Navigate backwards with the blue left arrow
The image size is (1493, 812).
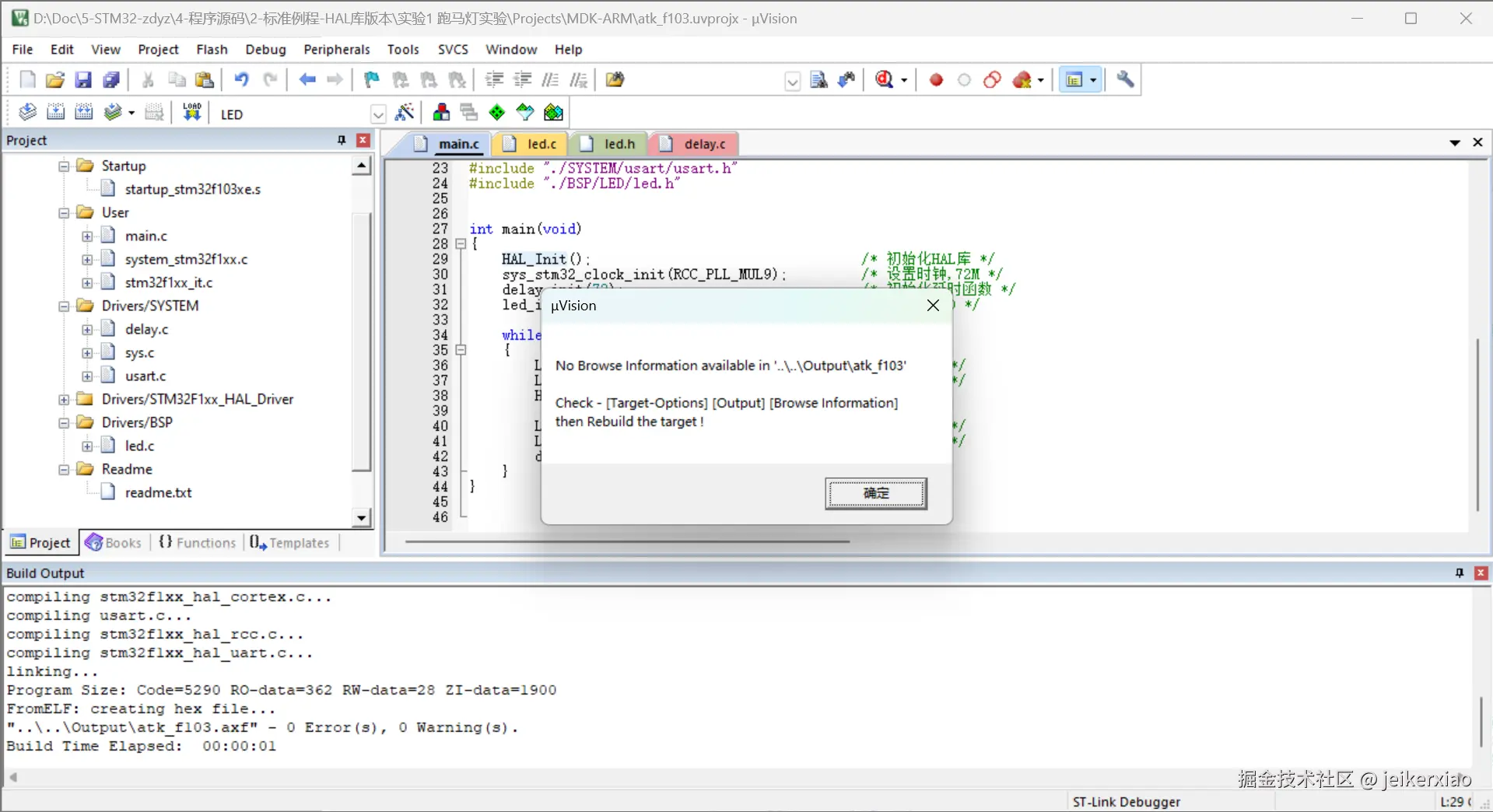coord(307,80)
